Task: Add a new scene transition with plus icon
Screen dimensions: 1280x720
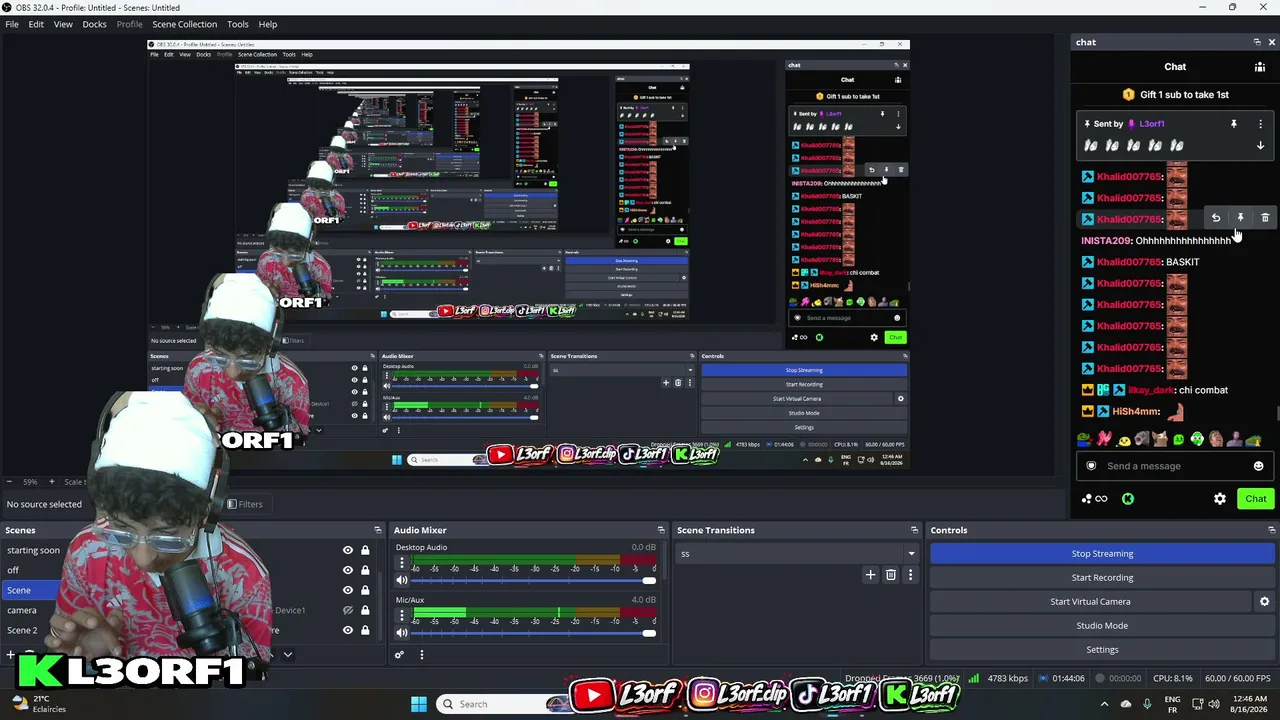Action: click(x=870, y=575)
